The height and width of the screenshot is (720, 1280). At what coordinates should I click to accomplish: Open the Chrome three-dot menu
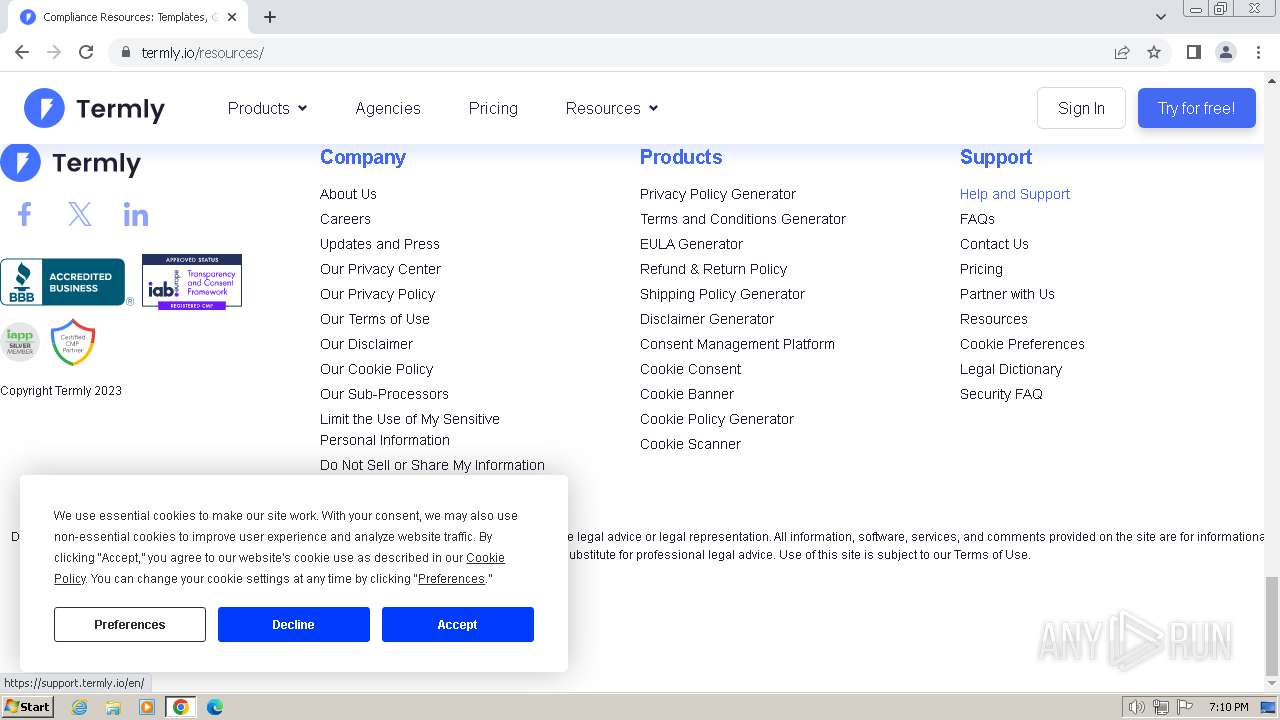(x=1258, y=52)
